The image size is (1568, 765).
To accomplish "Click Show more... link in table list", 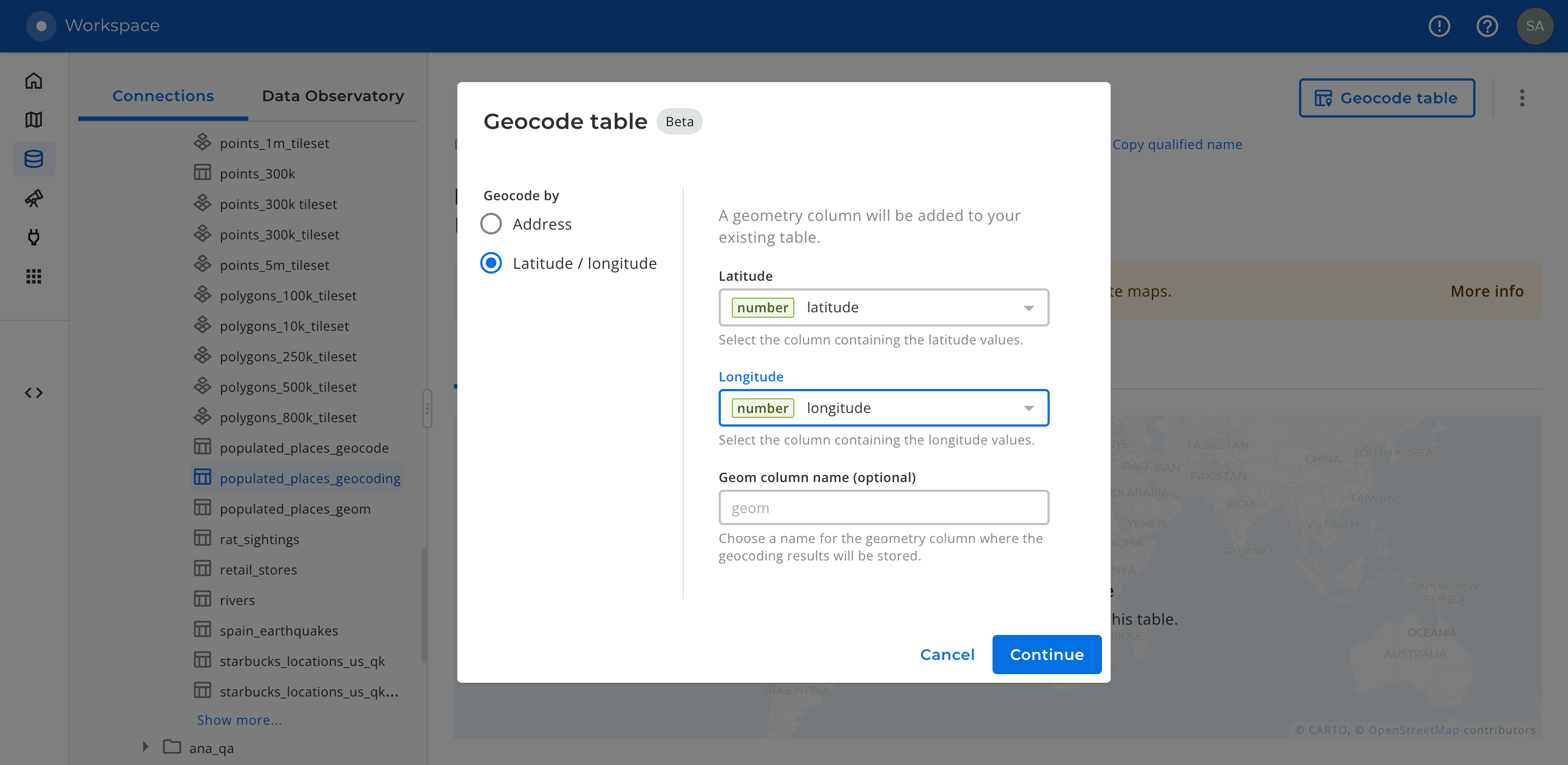I will (x=238, y=720).
